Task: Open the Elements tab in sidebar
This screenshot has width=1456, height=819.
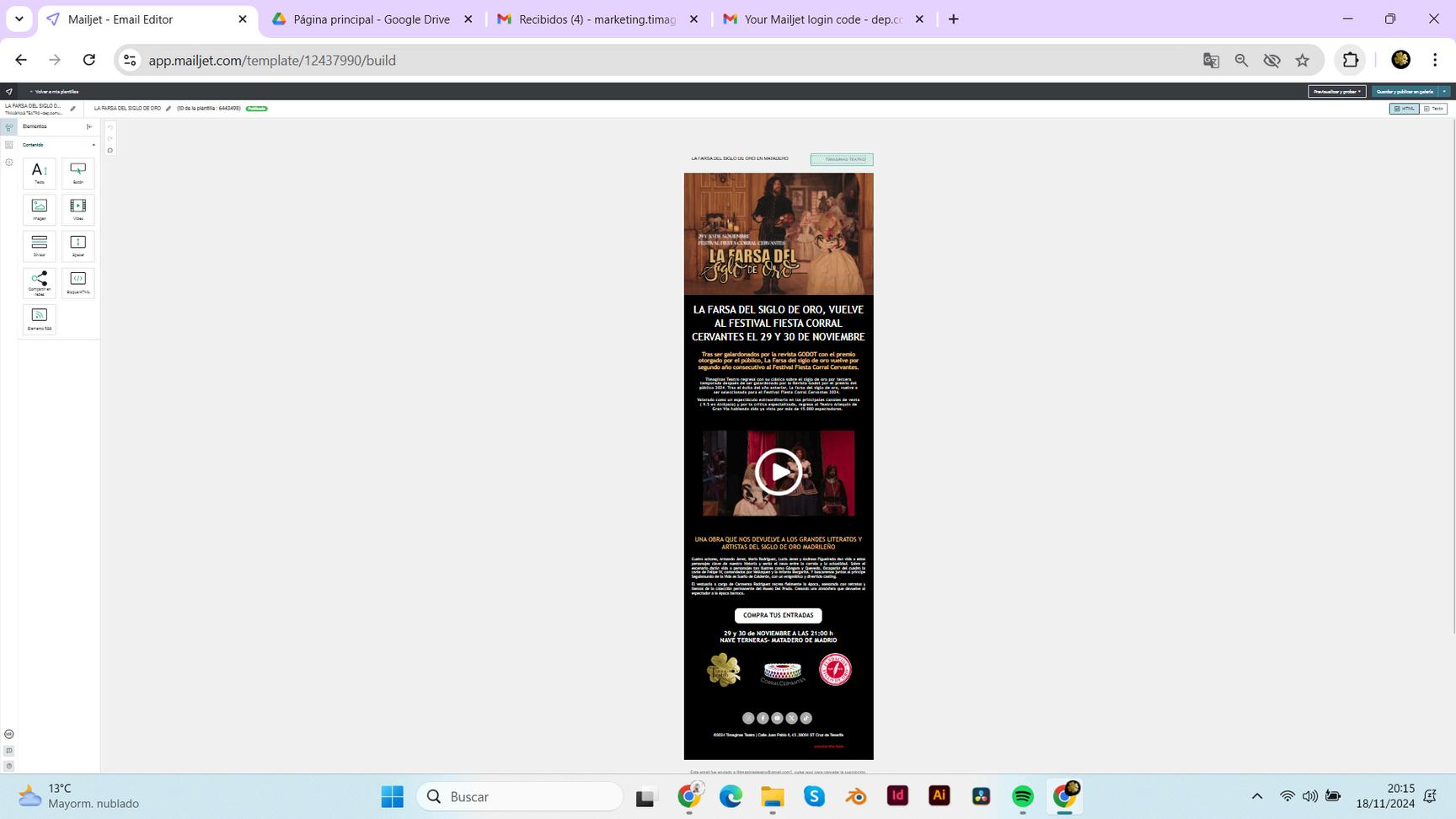Action: (x=8, y=127)
